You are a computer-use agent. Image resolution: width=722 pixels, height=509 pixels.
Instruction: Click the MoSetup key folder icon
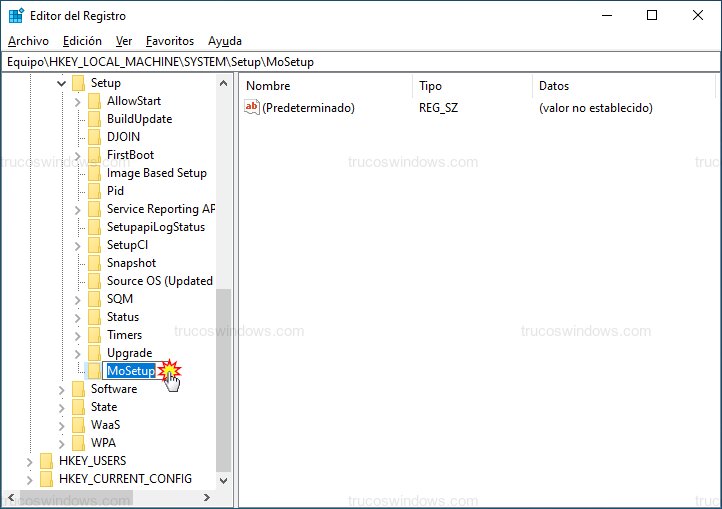94,371
